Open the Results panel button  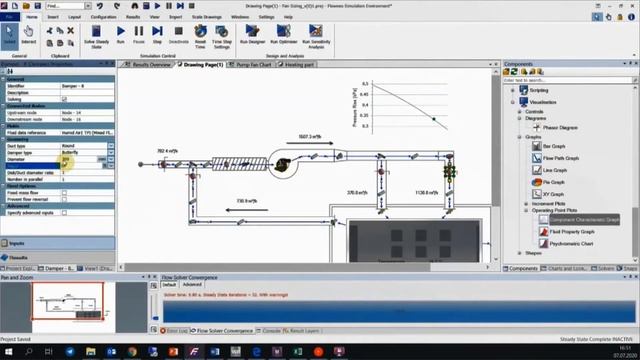point(57,258)
